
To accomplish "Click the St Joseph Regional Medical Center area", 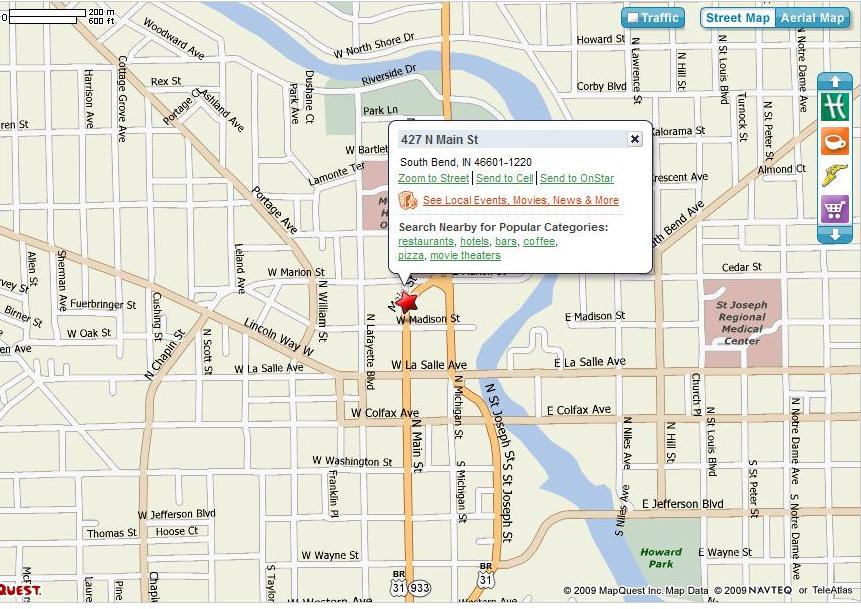I will (x=742, y=323).
